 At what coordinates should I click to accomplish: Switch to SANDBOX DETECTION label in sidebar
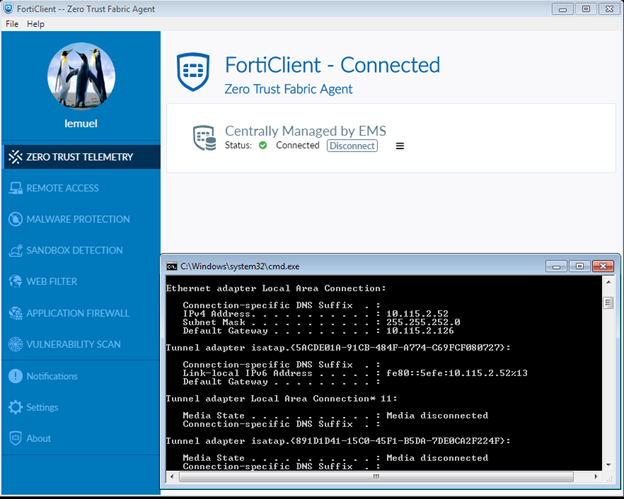(74, 250)
